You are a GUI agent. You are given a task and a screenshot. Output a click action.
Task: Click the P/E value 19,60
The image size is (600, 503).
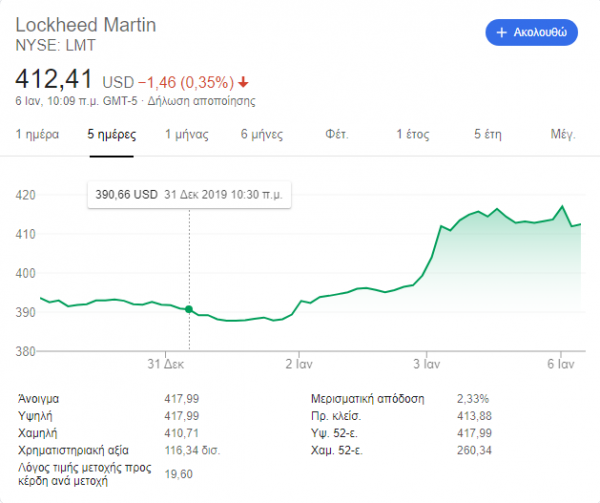click(x=179, y=474)
